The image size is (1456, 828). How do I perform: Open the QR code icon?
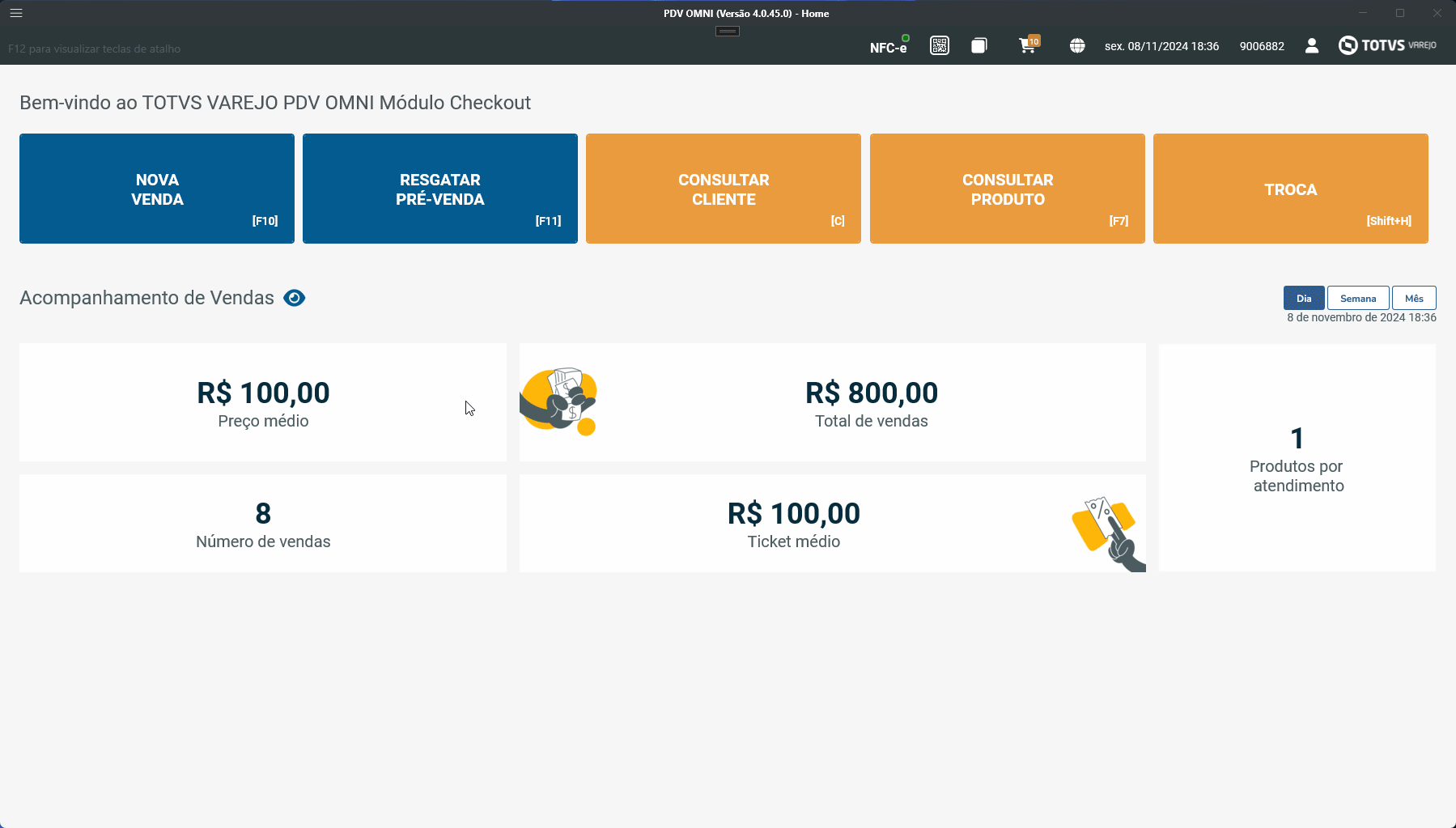940,45
